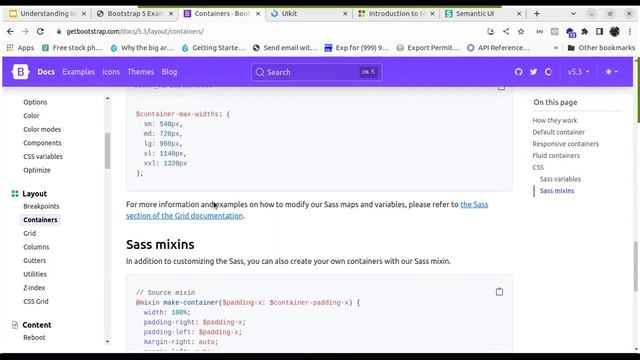Reload the page with the refresh icon

pos(40,31)
